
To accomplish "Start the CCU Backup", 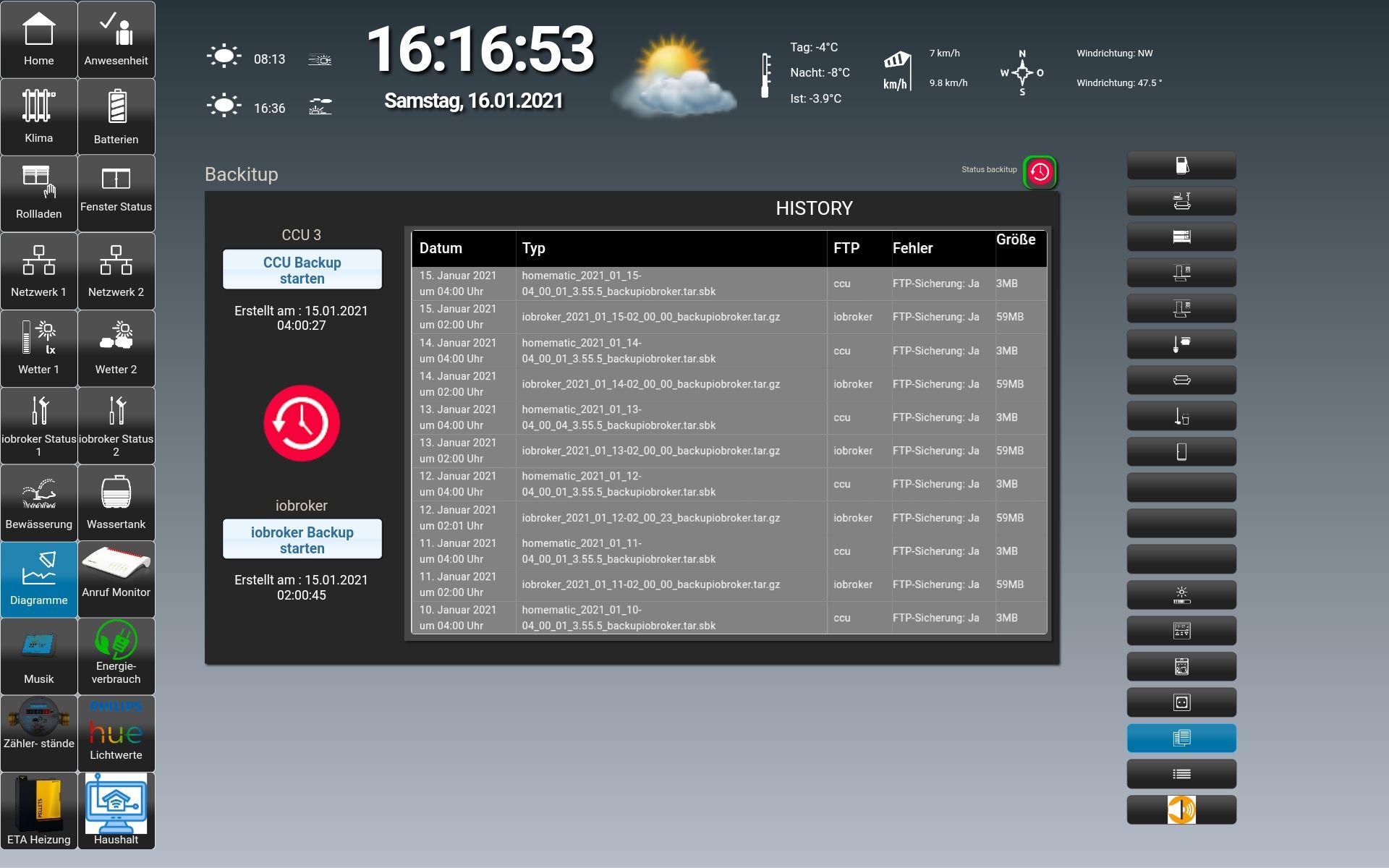I will (x=302, y=270).
